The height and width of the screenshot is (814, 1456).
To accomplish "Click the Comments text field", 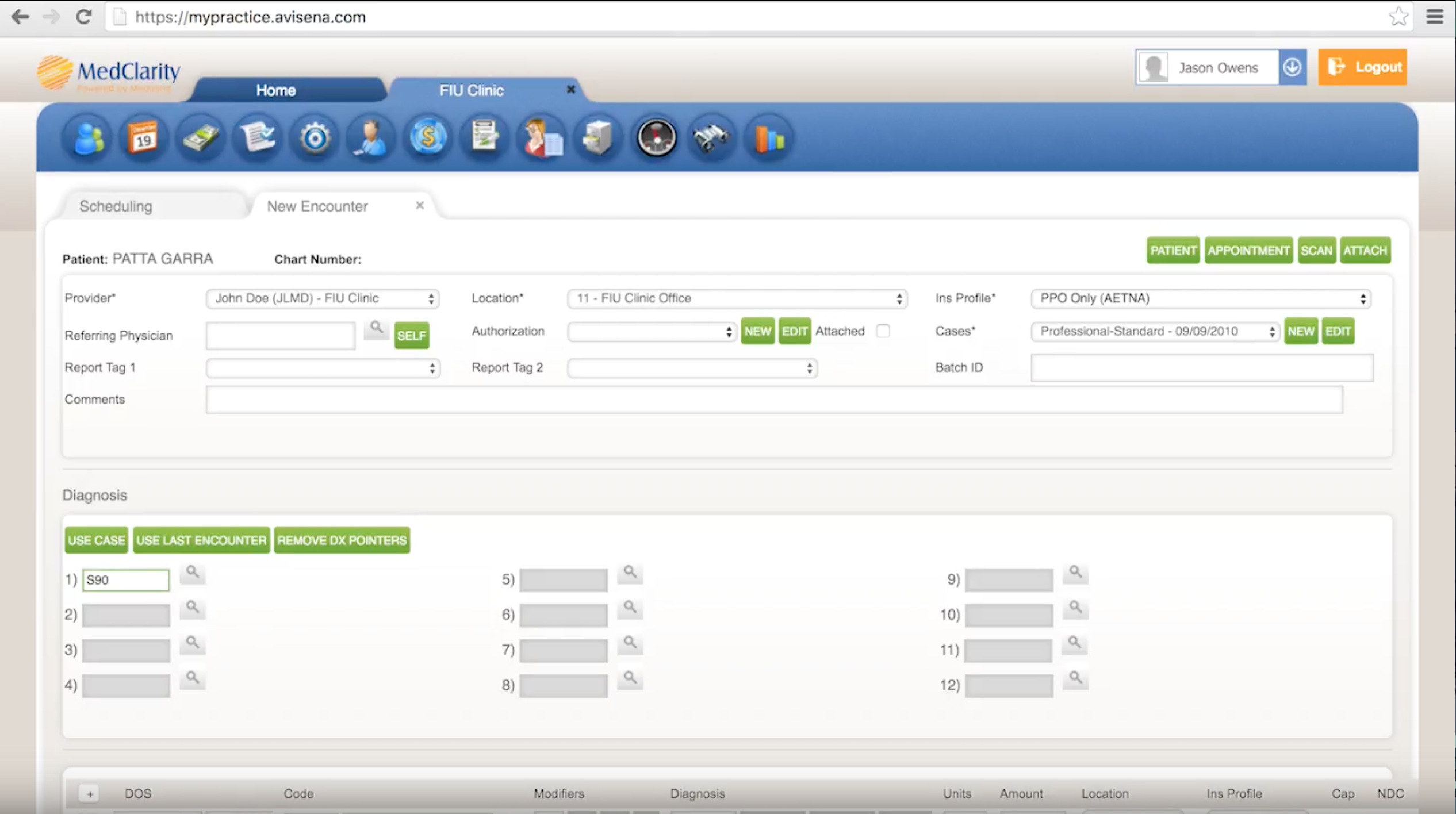I will coord(773,400).
